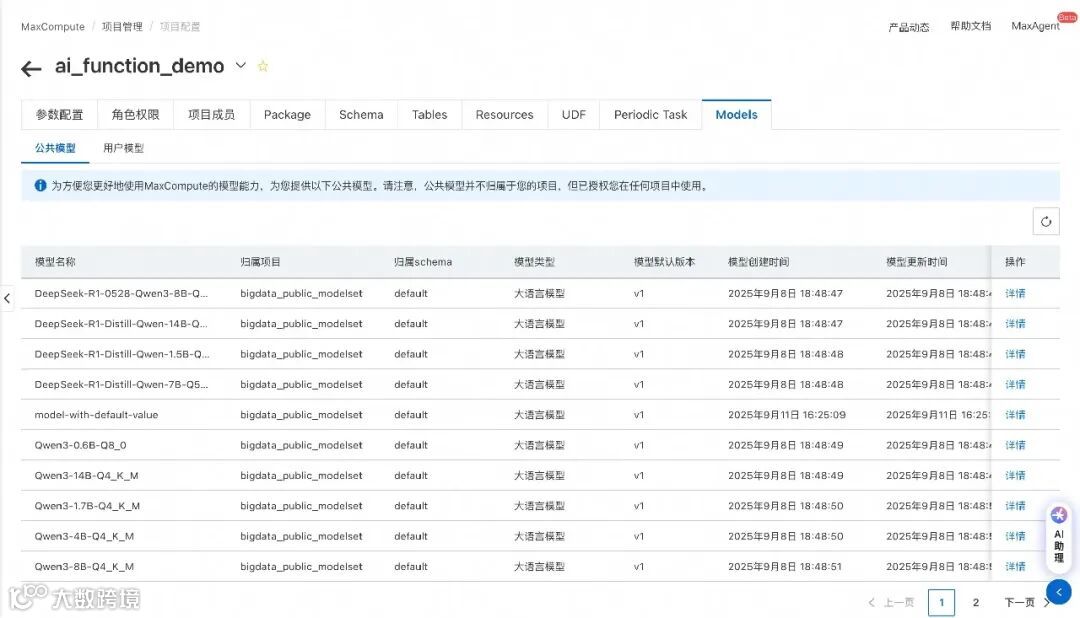Screen dimensions: 1080x618
Task: Open the 项目成员 tab
Action: pyautogui.click(x=211, y=114)
